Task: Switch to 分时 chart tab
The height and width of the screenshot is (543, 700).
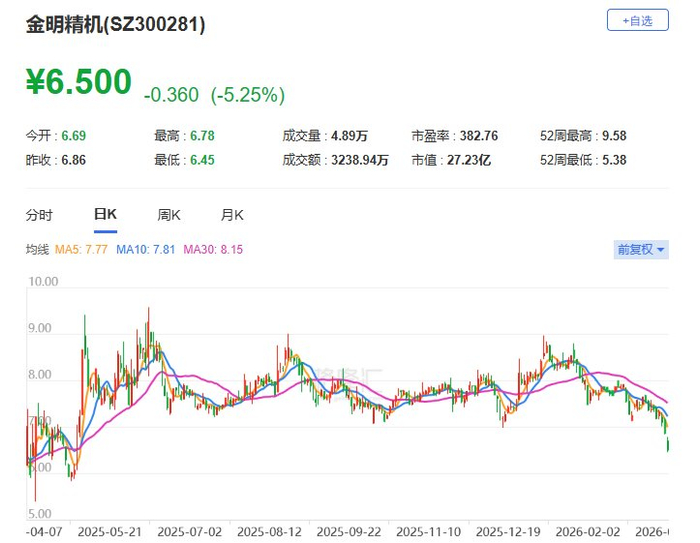Action: click(39, 215)
